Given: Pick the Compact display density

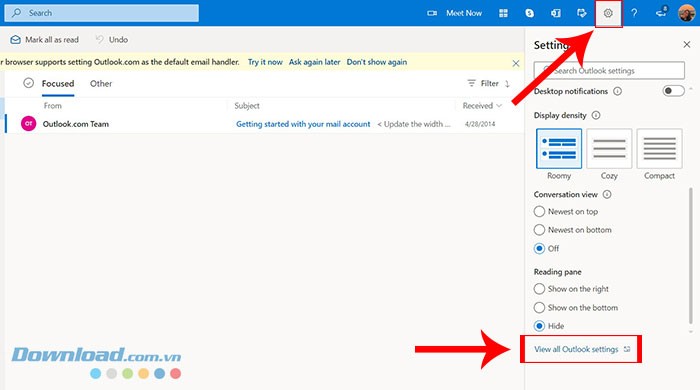Looking at the screenshot, I should pyautogui.click(x=659, y=149).
